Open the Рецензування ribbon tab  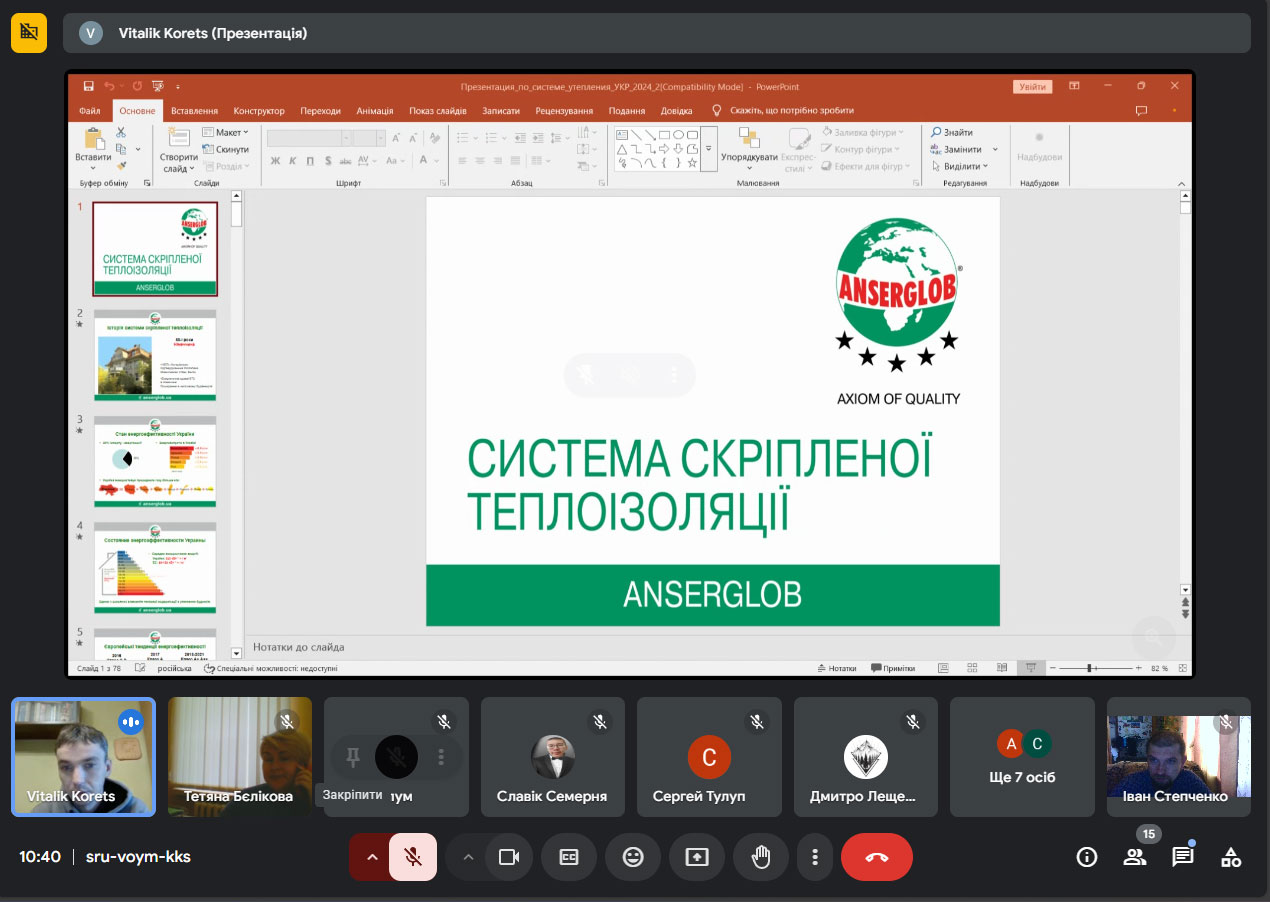tap(564, 111)
